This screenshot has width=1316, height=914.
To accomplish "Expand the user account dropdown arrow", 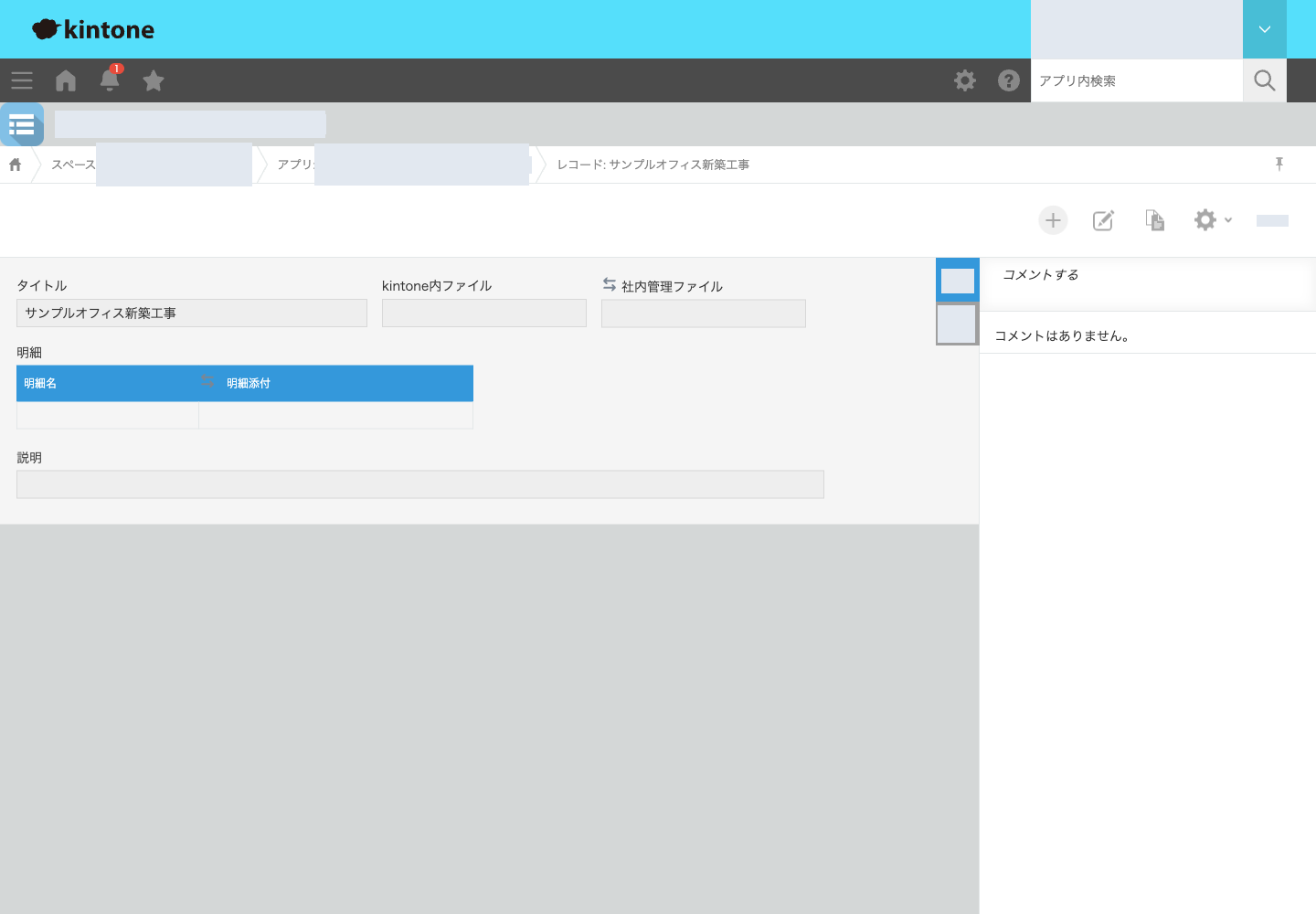I will [1265, 29].
